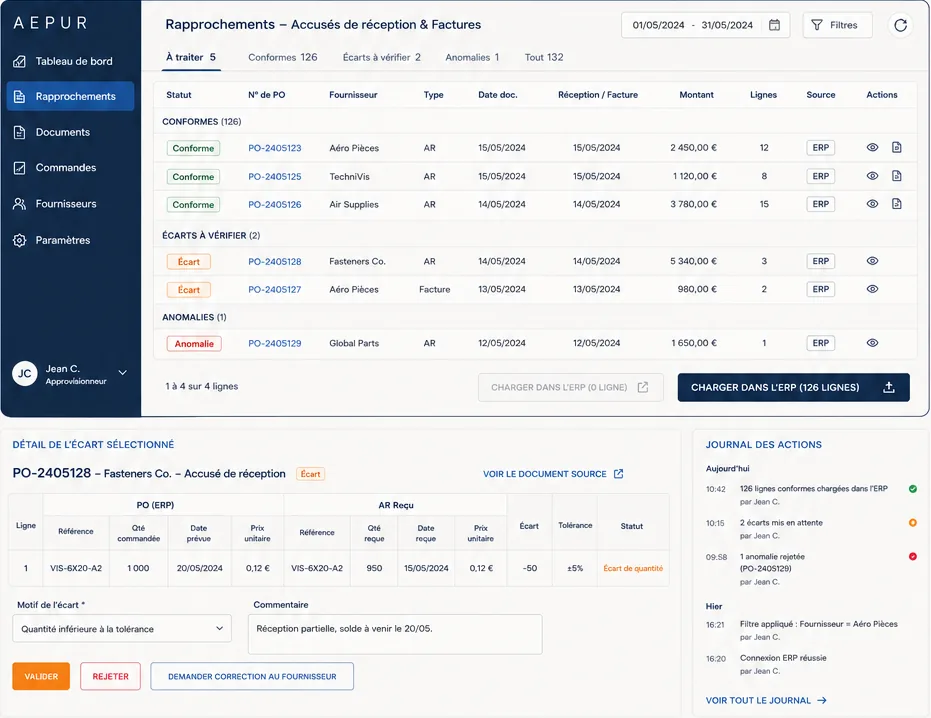Open PO-2405129 link
The width and height of the screenshot is (931, 718).
[274, 343]
